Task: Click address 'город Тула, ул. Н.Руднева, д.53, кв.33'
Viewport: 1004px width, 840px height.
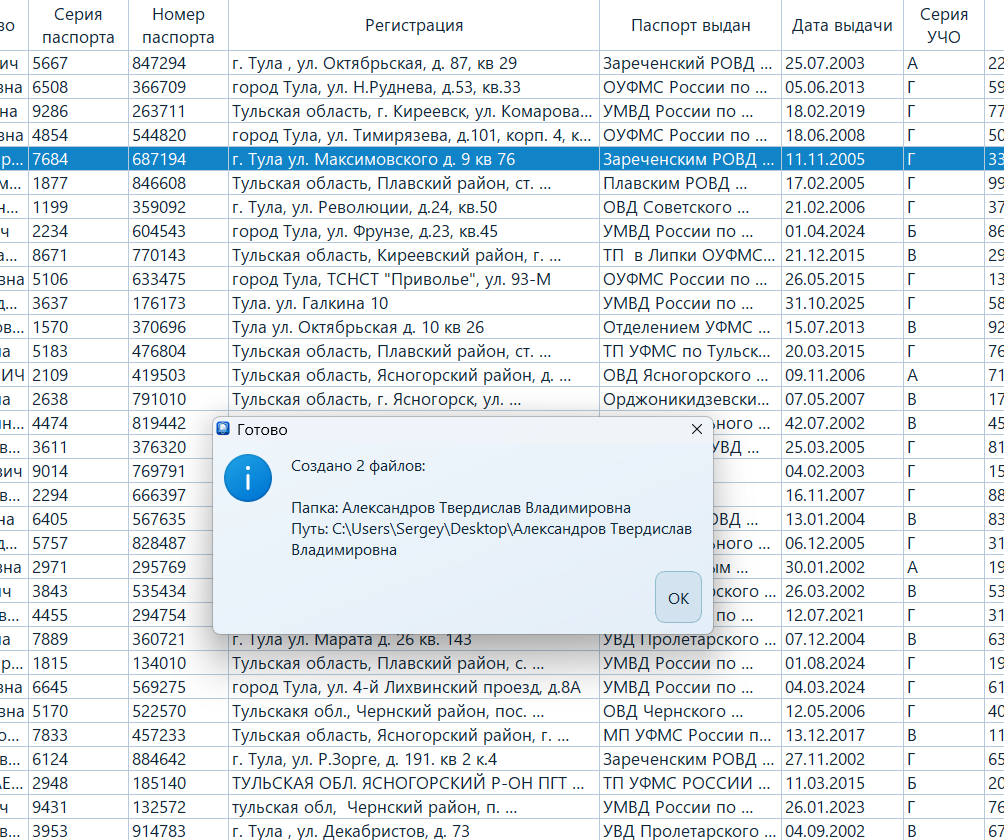Action: (414, 87)
